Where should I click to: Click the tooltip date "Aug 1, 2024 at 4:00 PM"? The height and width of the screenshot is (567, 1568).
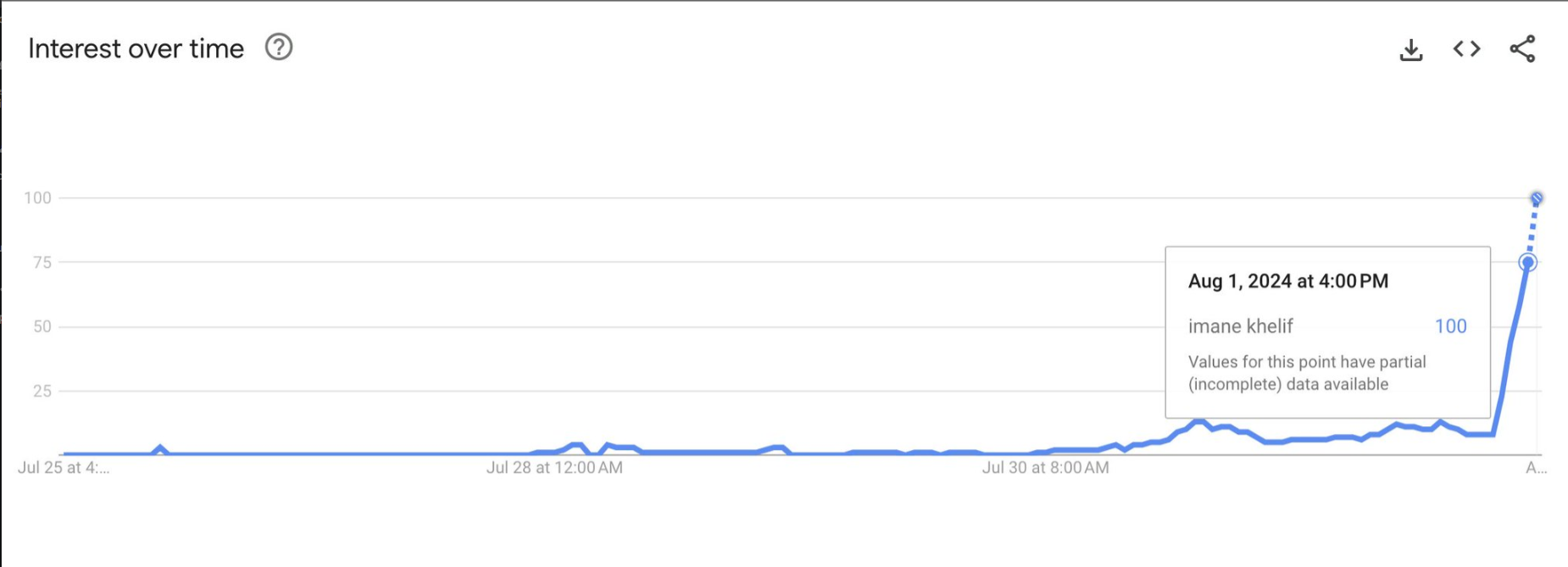click(1287, 281)
